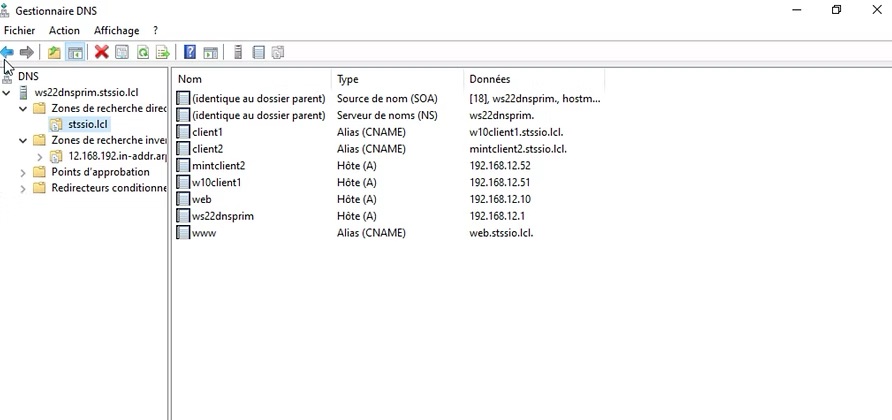
Task: Collapse the ws22dnsprim.stssio.lcl server node
Action: (6, 92)
